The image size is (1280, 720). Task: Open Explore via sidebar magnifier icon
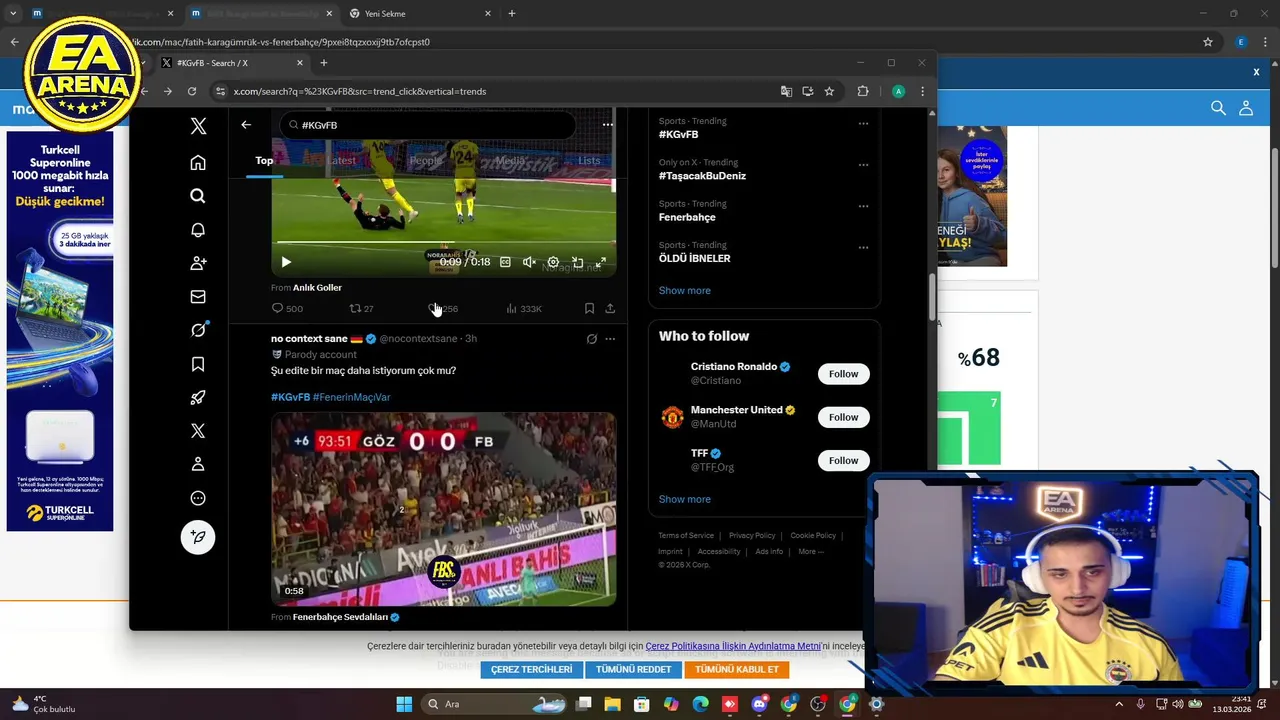click(x=198, y=196)
